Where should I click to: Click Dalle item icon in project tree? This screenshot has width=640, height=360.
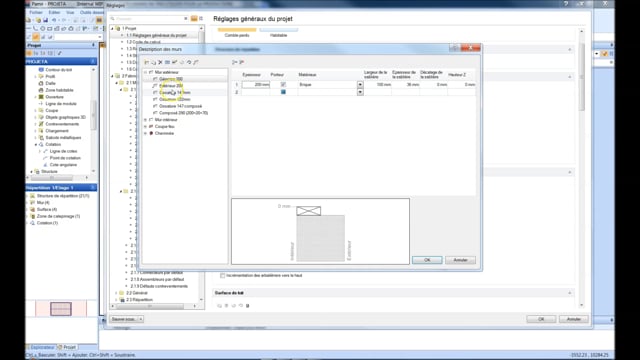tap(41, 83)
